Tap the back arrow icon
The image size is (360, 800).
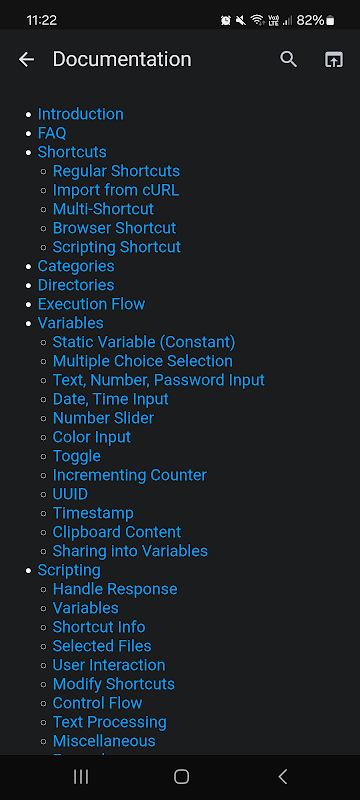pyautogui.click(x=27, y=60)
